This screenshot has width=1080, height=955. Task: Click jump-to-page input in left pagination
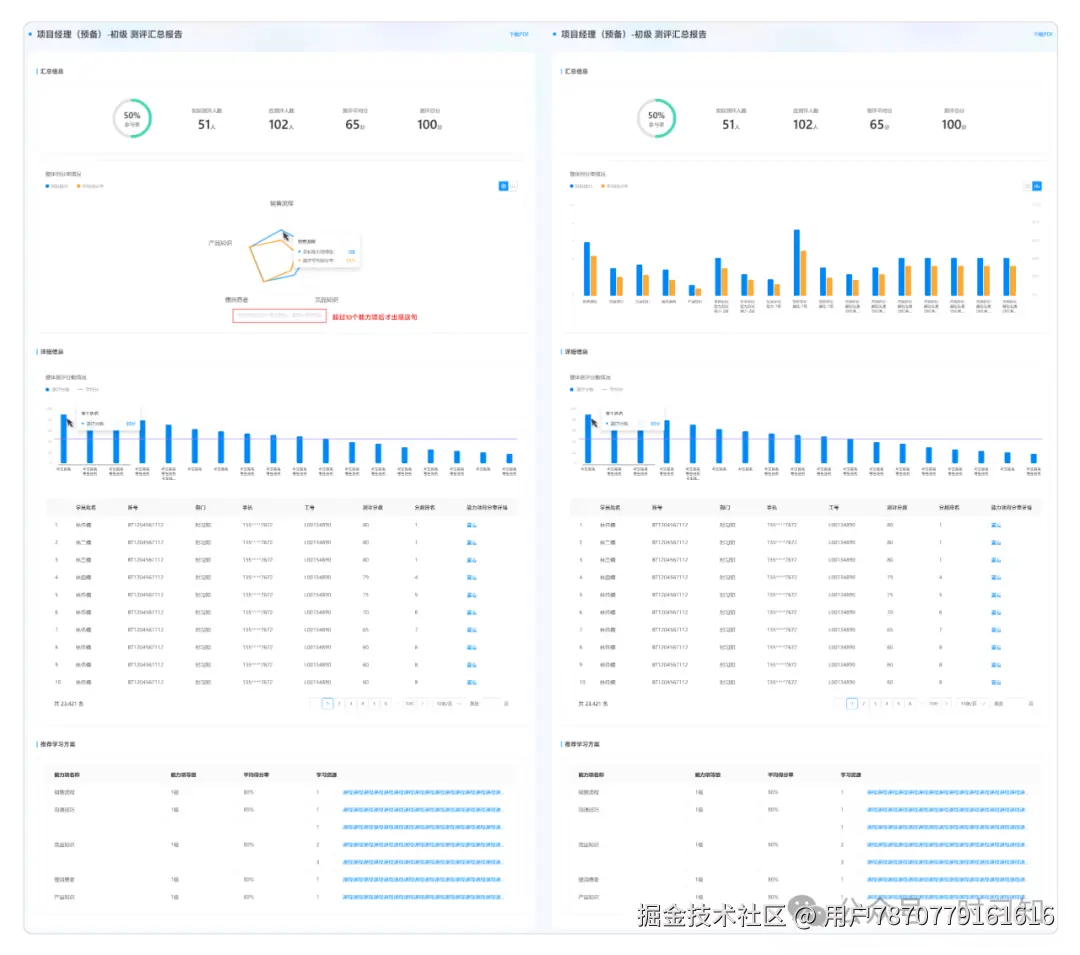491,704
